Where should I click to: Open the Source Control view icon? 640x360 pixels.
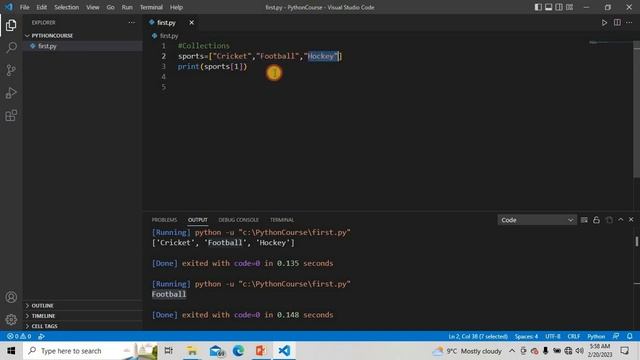pyautogui.click(x=11, y=70)
